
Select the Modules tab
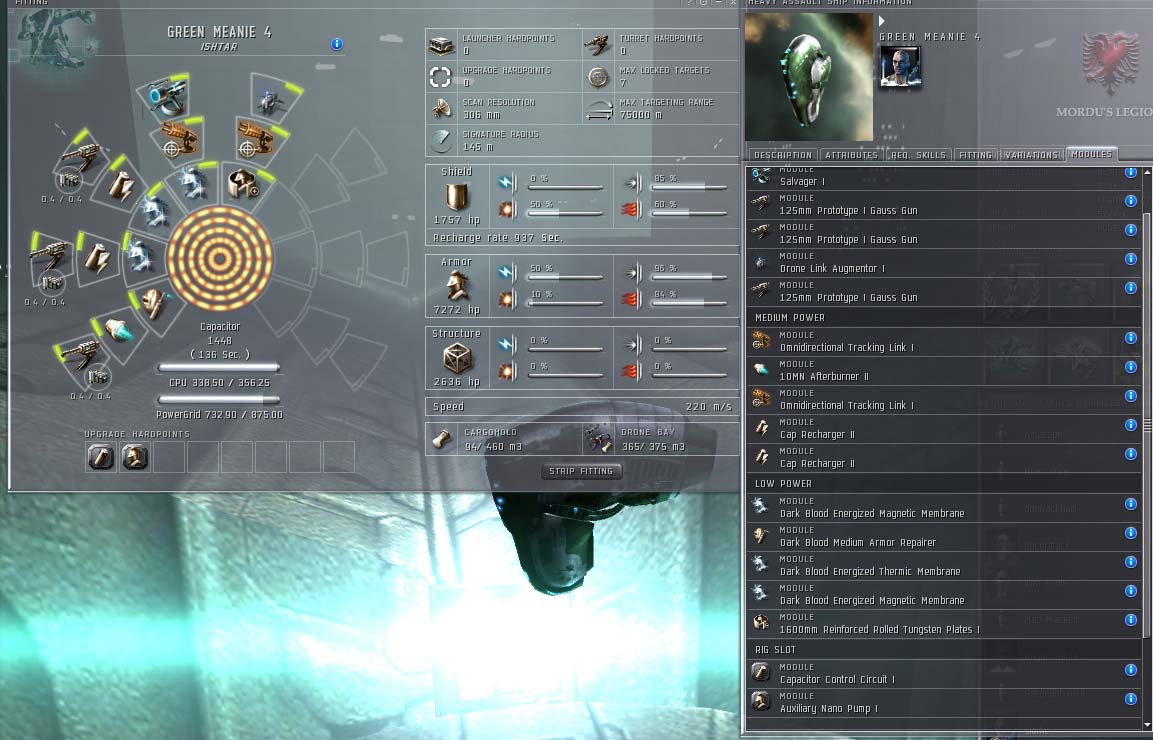click(1092, 154)
